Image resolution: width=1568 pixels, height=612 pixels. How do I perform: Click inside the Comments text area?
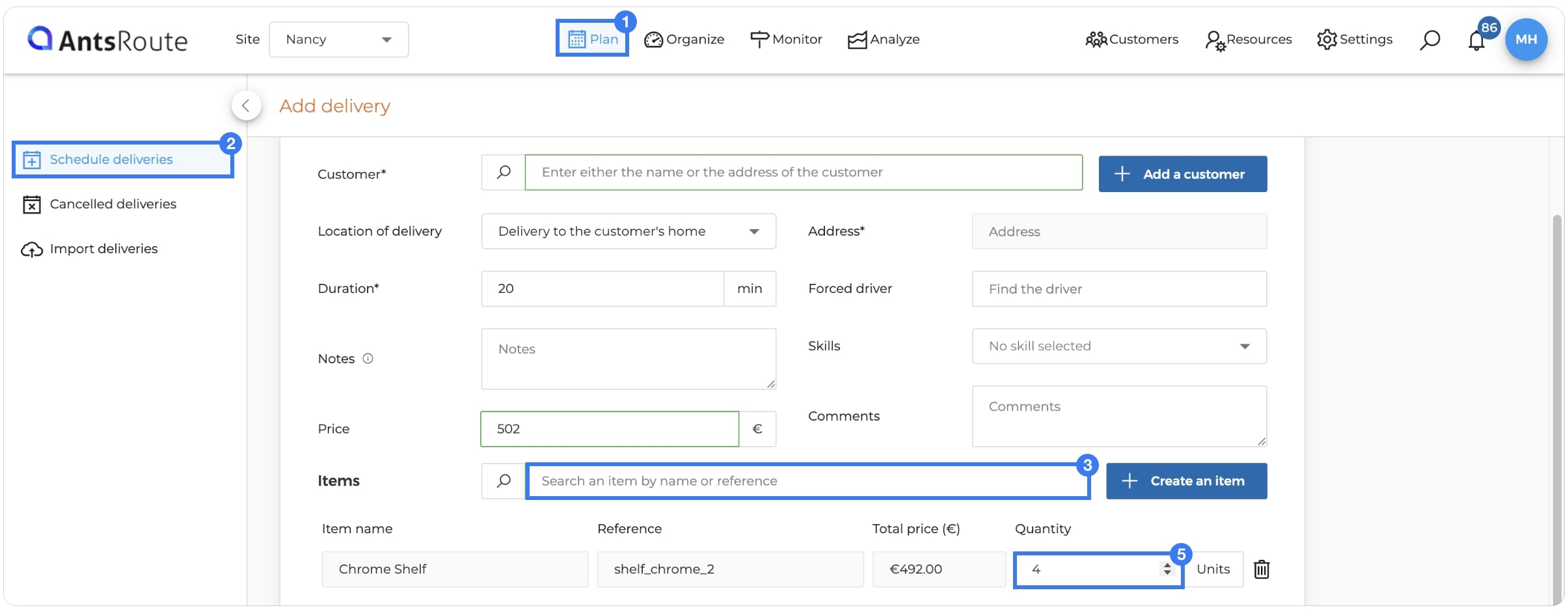(1119, 416)
